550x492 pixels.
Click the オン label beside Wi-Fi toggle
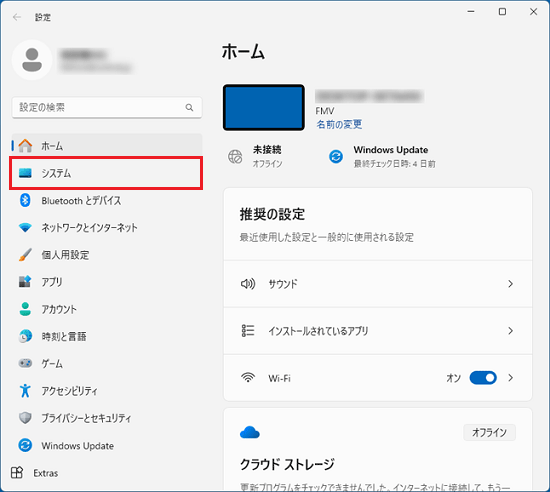coord(454,378)
